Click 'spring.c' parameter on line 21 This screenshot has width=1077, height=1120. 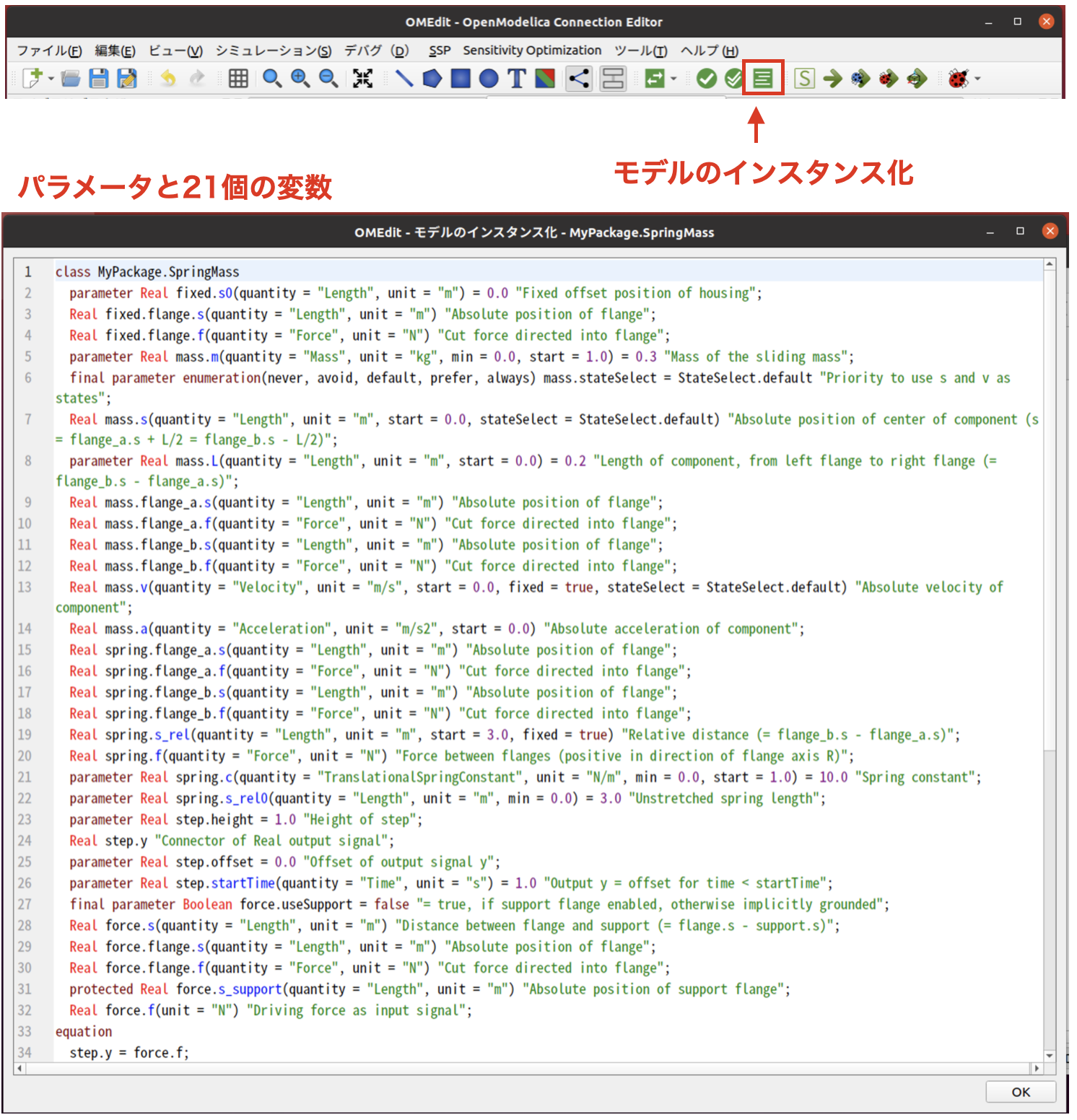[x=204, y=777]
